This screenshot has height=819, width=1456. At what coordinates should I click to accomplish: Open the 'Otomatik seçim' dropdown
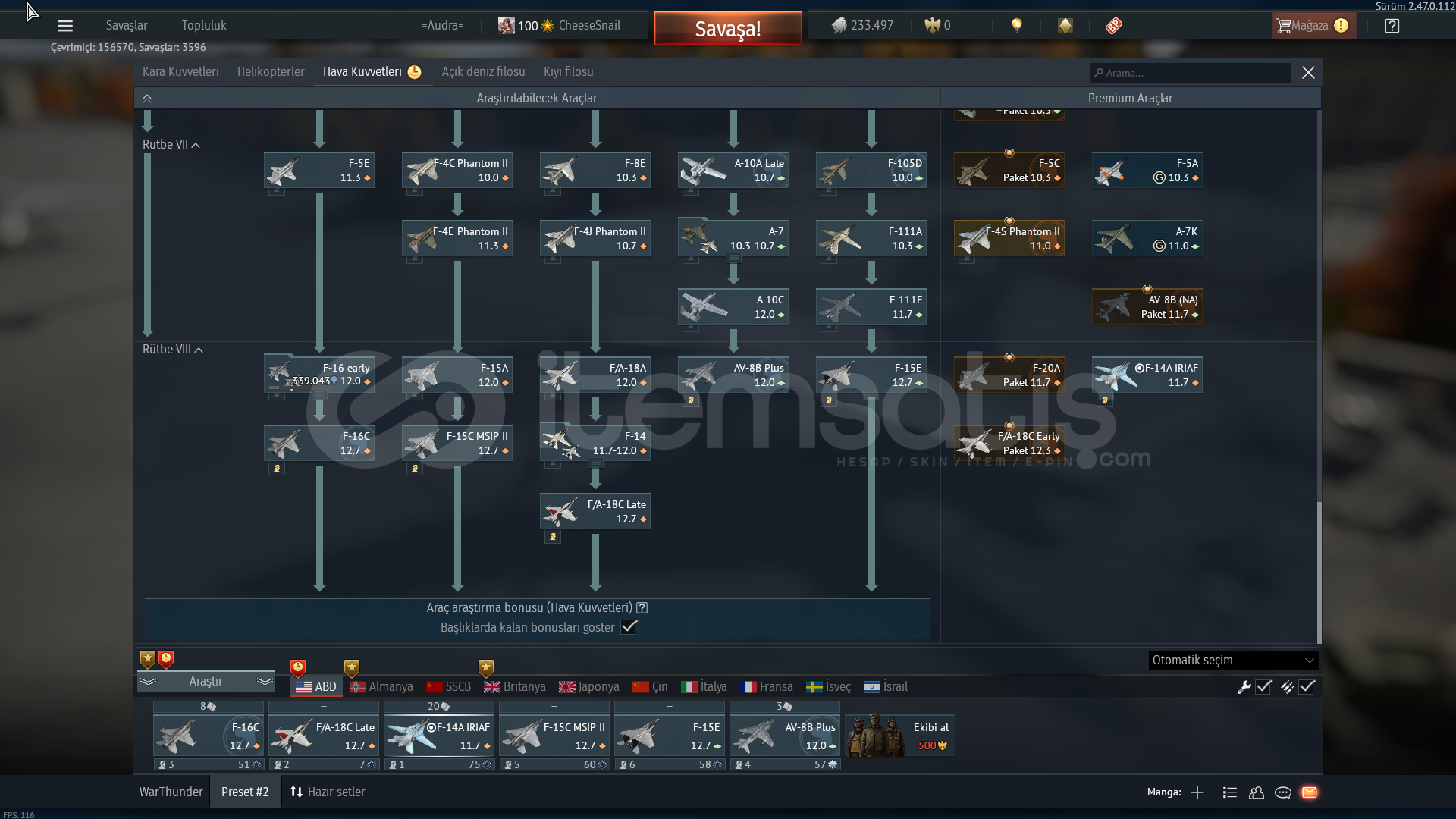tap(1233, 661)
